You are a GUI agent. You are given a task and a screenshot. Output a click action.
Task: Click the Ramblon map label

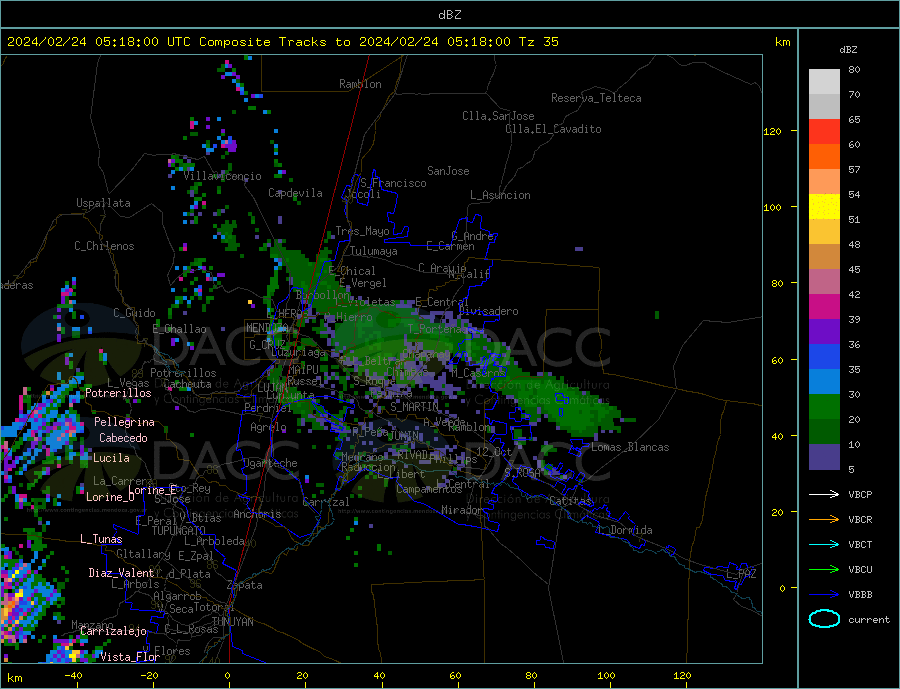tap(360, 84)
